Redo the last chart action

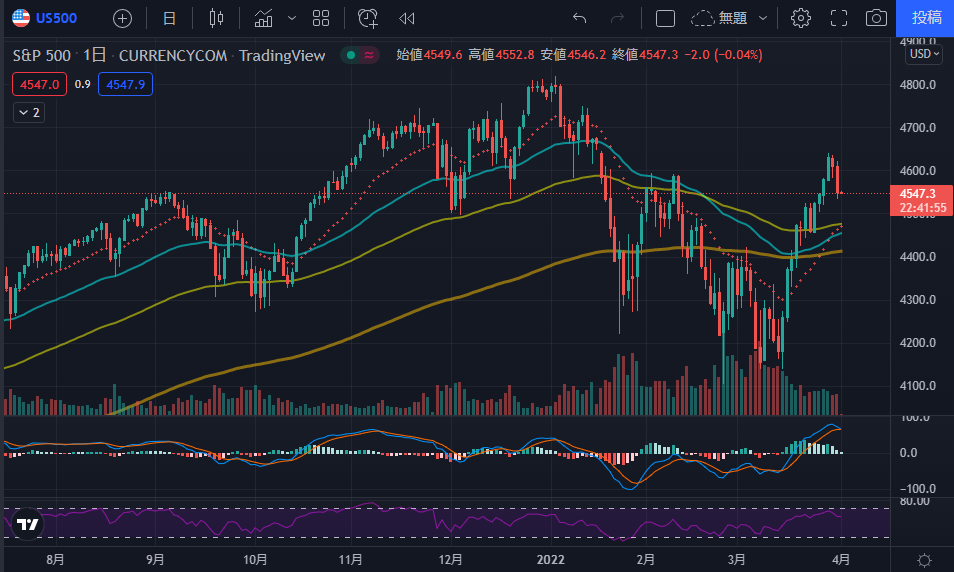tap(618, 18)
